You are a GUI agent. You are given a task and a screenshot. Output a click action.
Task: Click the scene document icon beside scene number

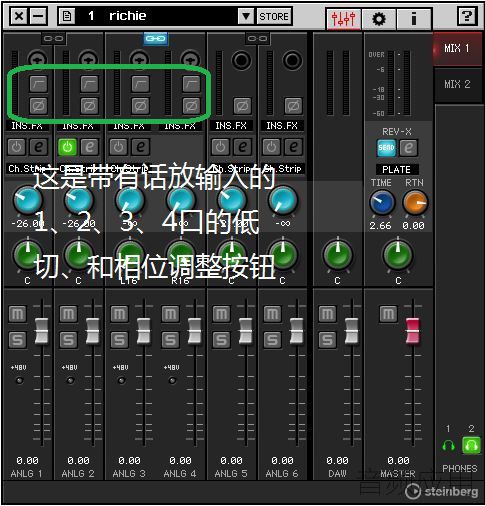(x=67, y=16)
